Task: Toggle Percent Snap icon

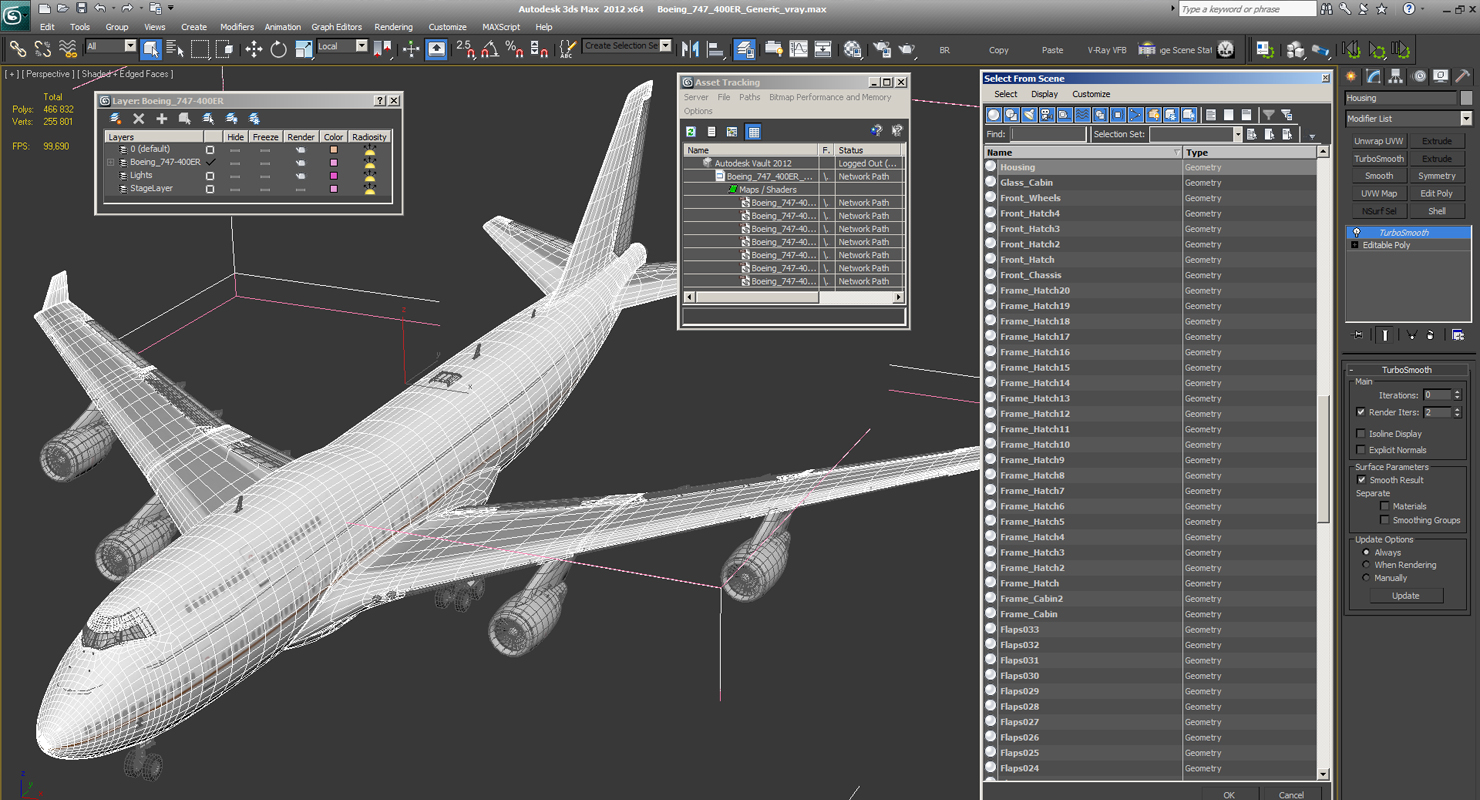Action: (514, 49)
